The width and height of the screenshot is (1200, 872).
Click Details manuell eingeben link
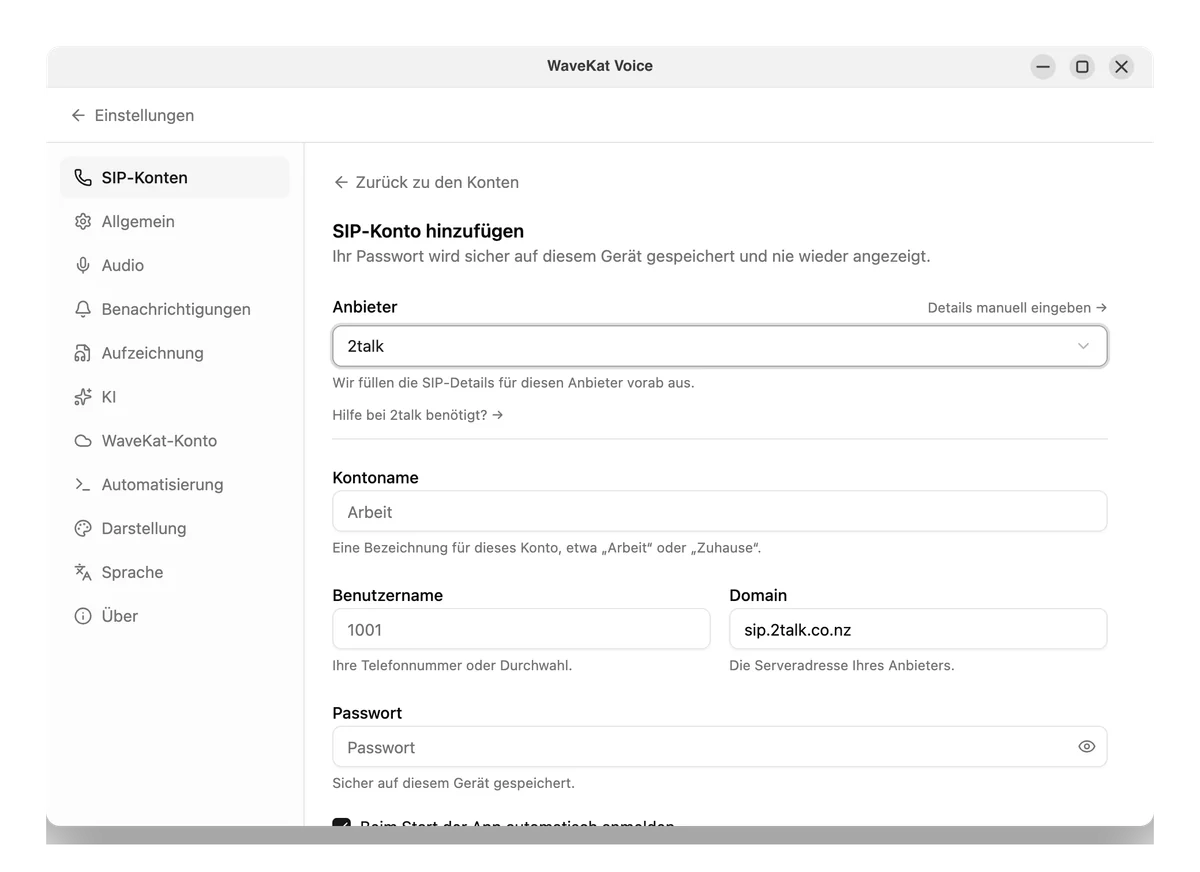click(x=1017, y=308)
